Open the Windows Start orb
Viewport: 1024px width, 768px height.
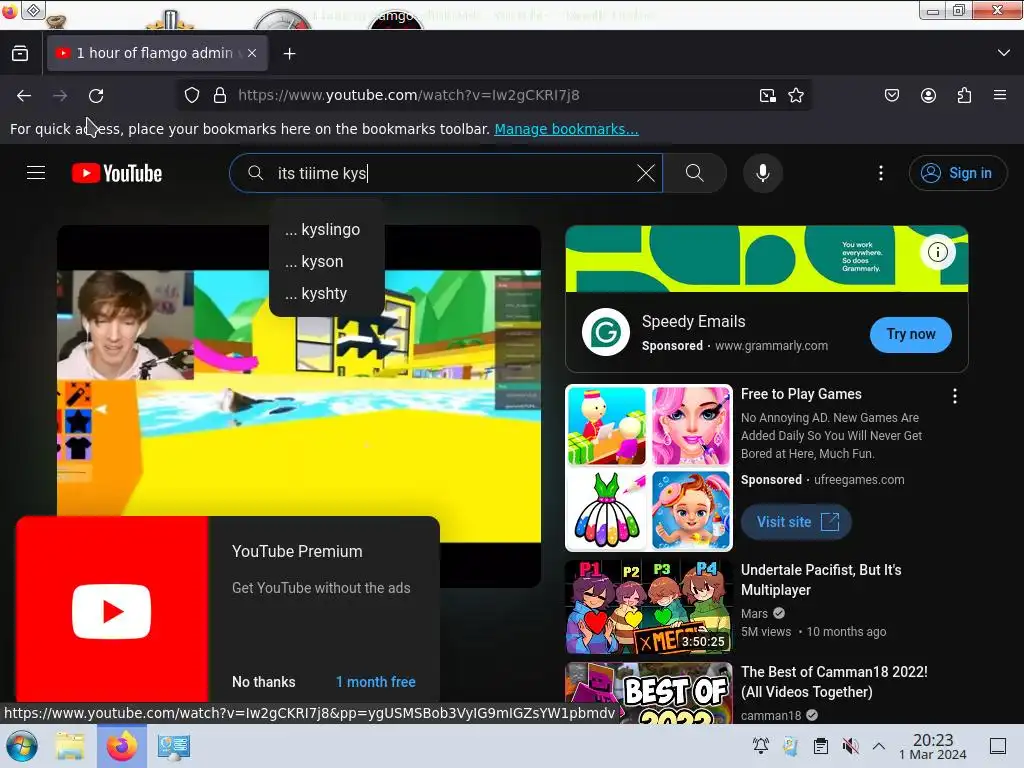point(22,746)
